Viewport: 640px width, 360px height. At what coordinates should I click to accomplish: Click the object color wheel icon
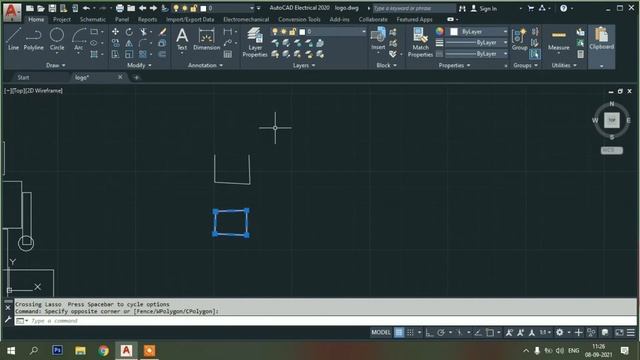439,31
